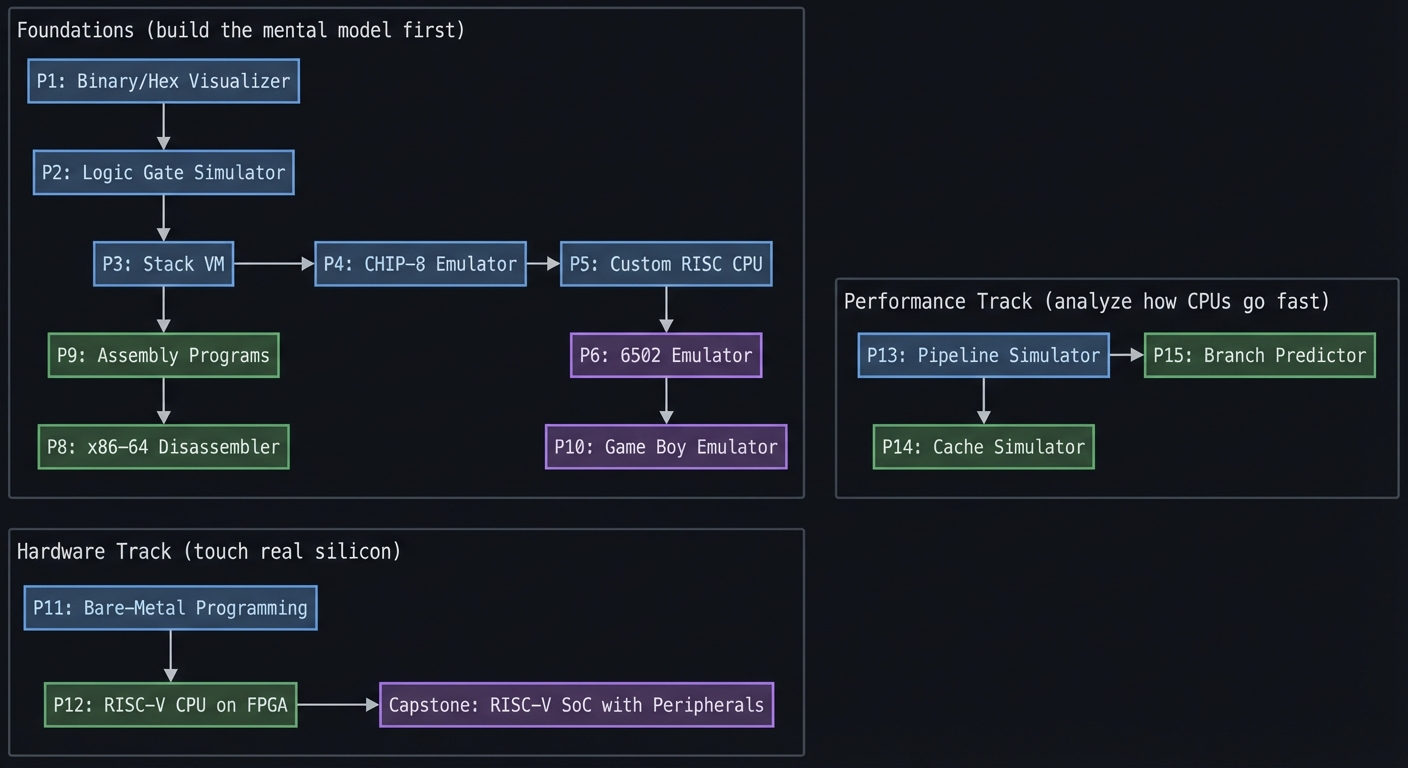Click the Hardware Track section header
This screenshot has width=1408, height=768.
(210, 551)
